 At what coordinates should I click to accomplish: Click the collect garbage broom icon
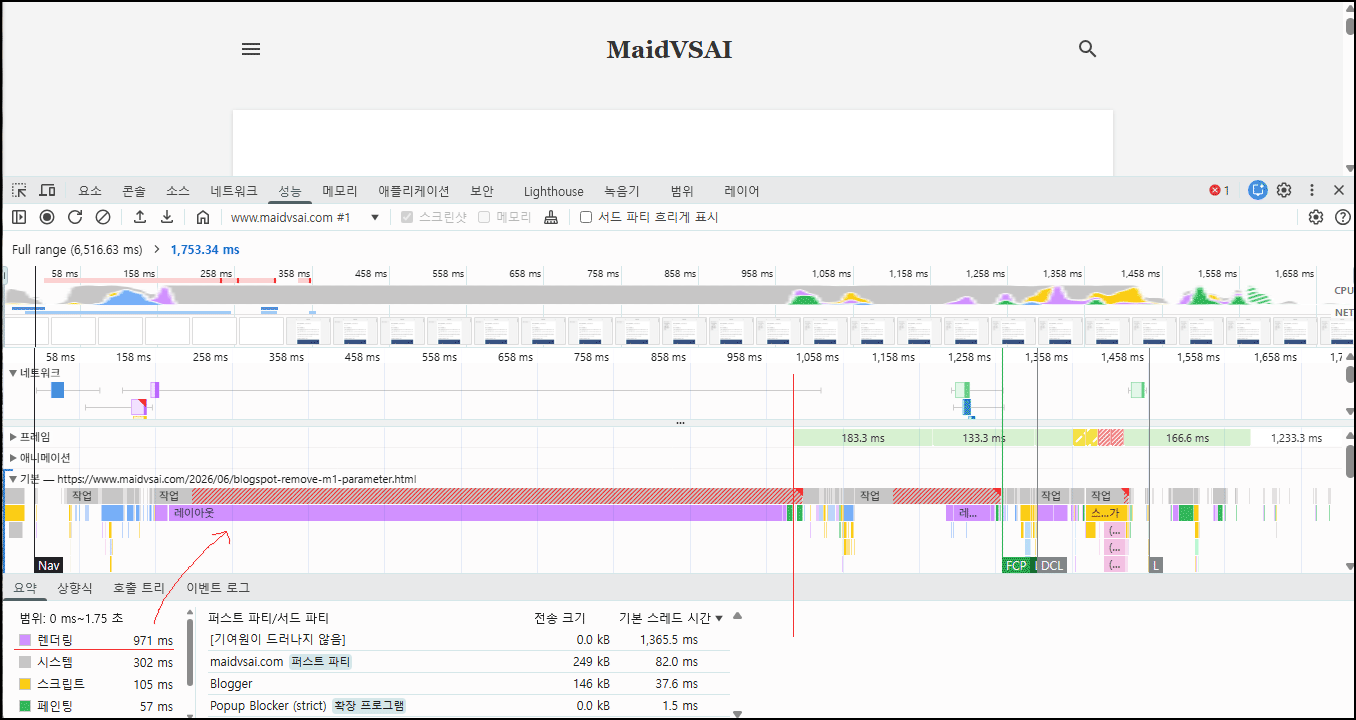[551, 217]
